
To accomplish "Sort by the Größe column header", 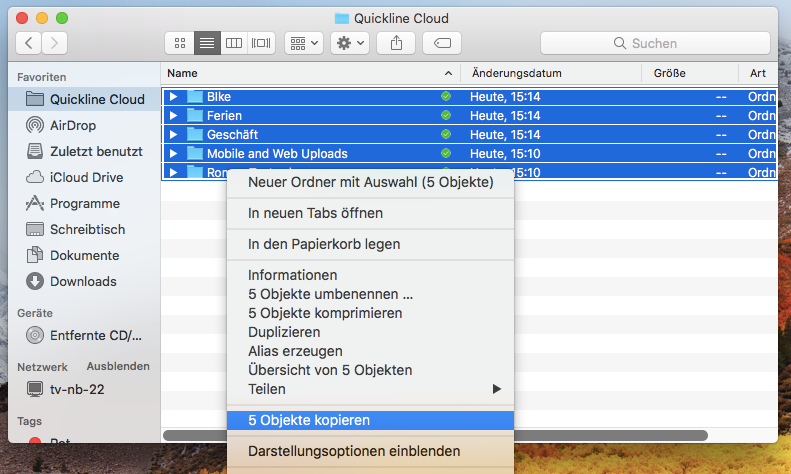I will coord(690,73).
